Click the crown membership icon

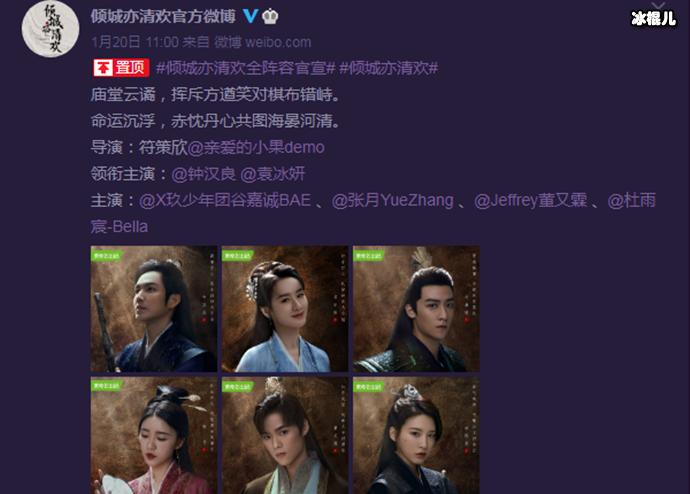pyautogui.click(x=270, y=17)
